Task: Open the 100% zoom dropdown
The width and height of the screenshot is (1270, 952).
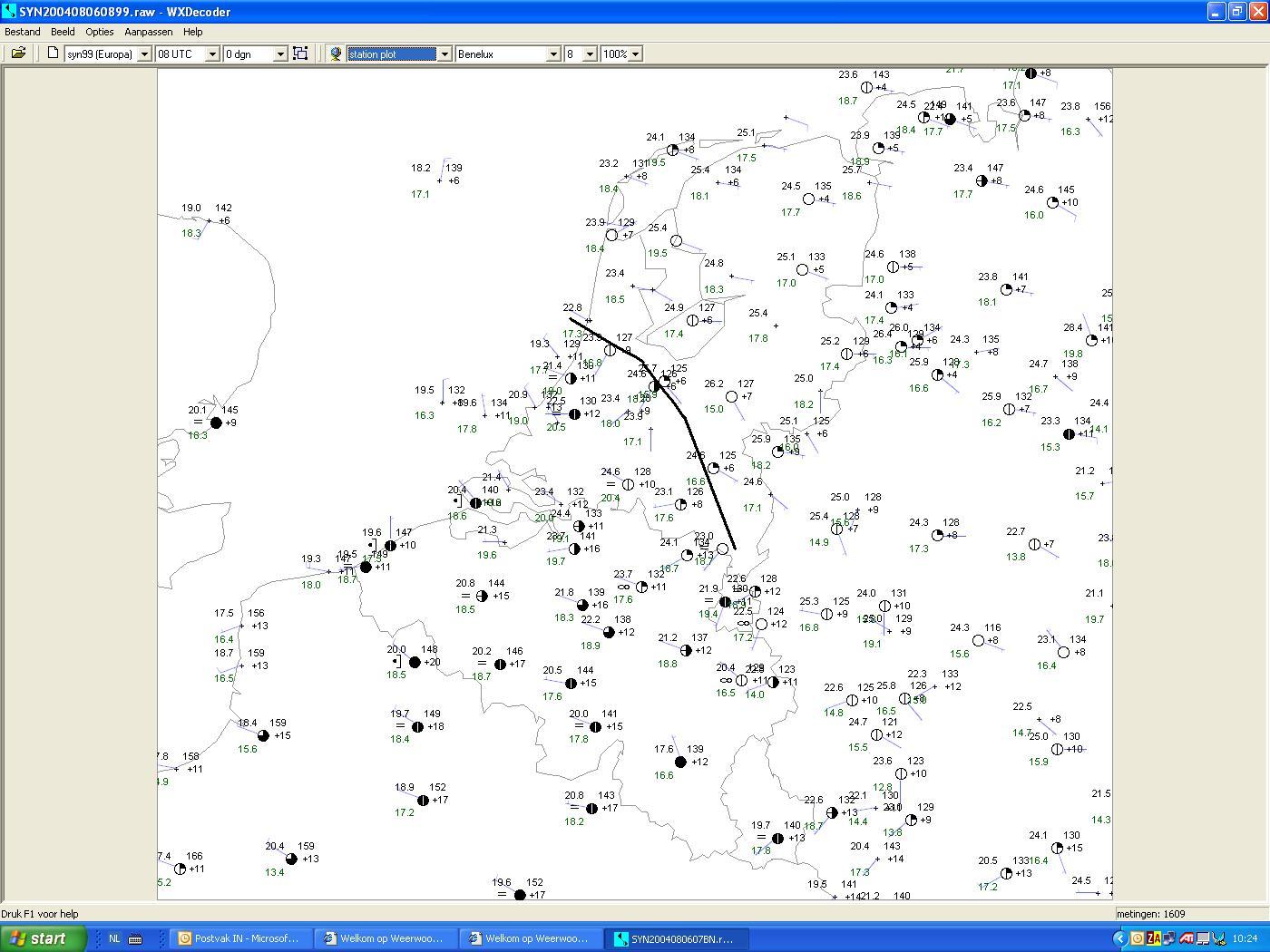Action: coord(635,54)
